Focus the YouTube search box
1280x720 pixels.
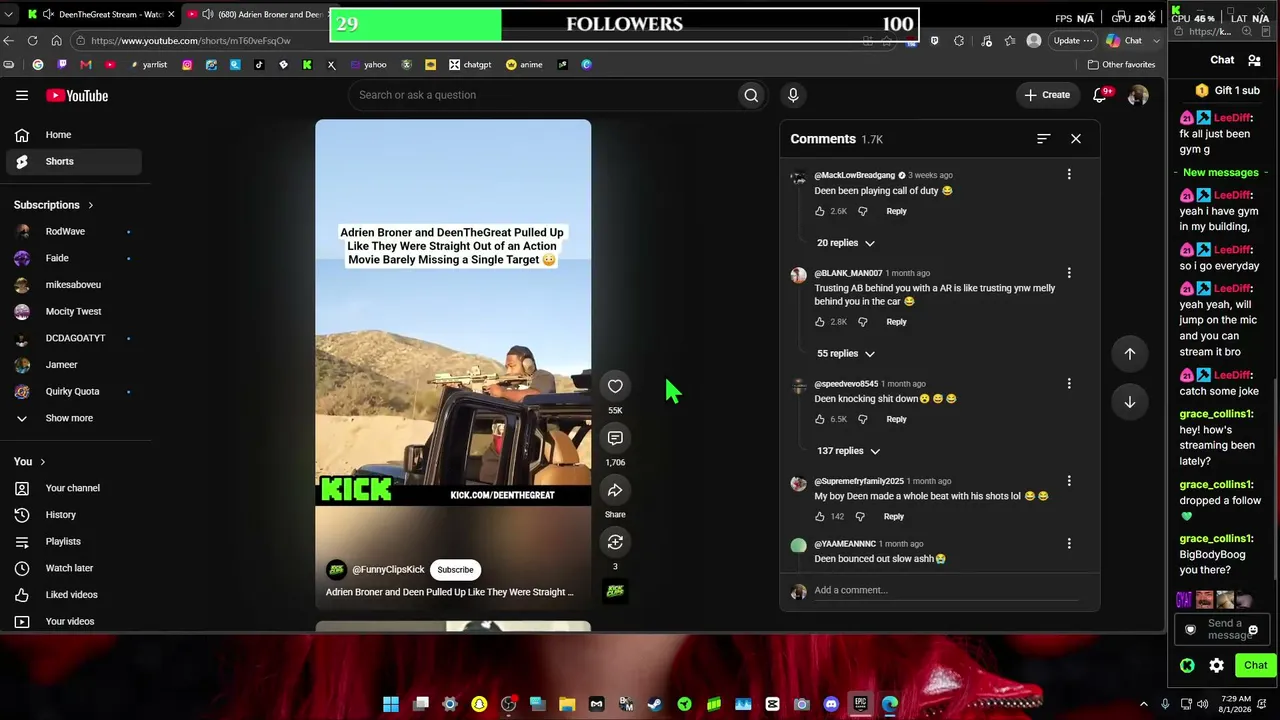coord(545,95)
